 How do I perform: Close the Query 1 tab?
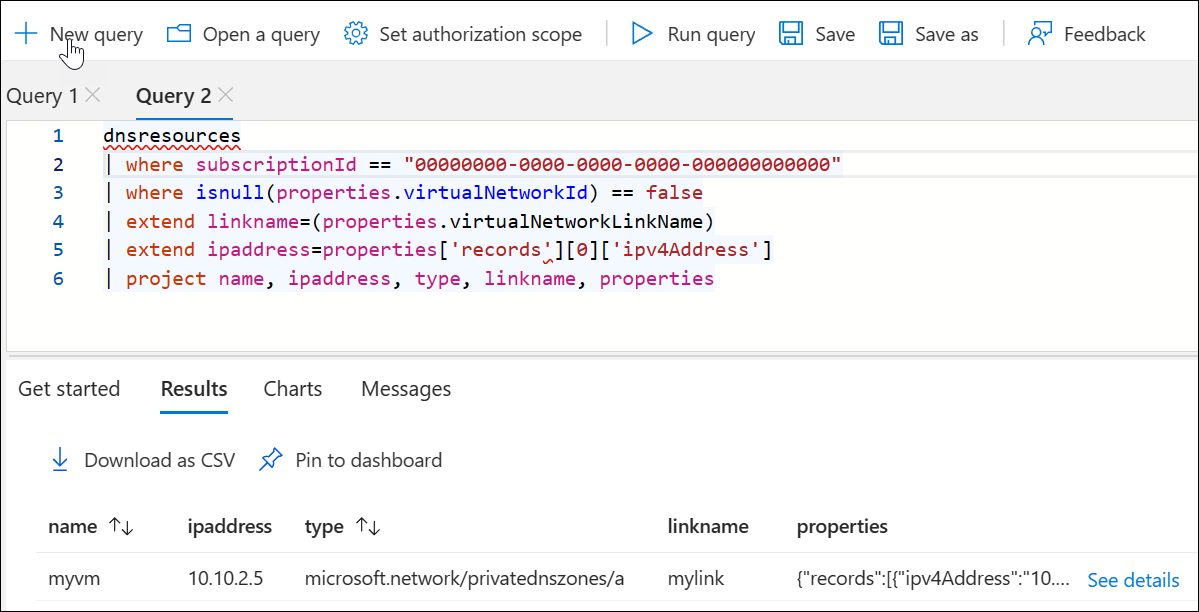pos(92,95)
